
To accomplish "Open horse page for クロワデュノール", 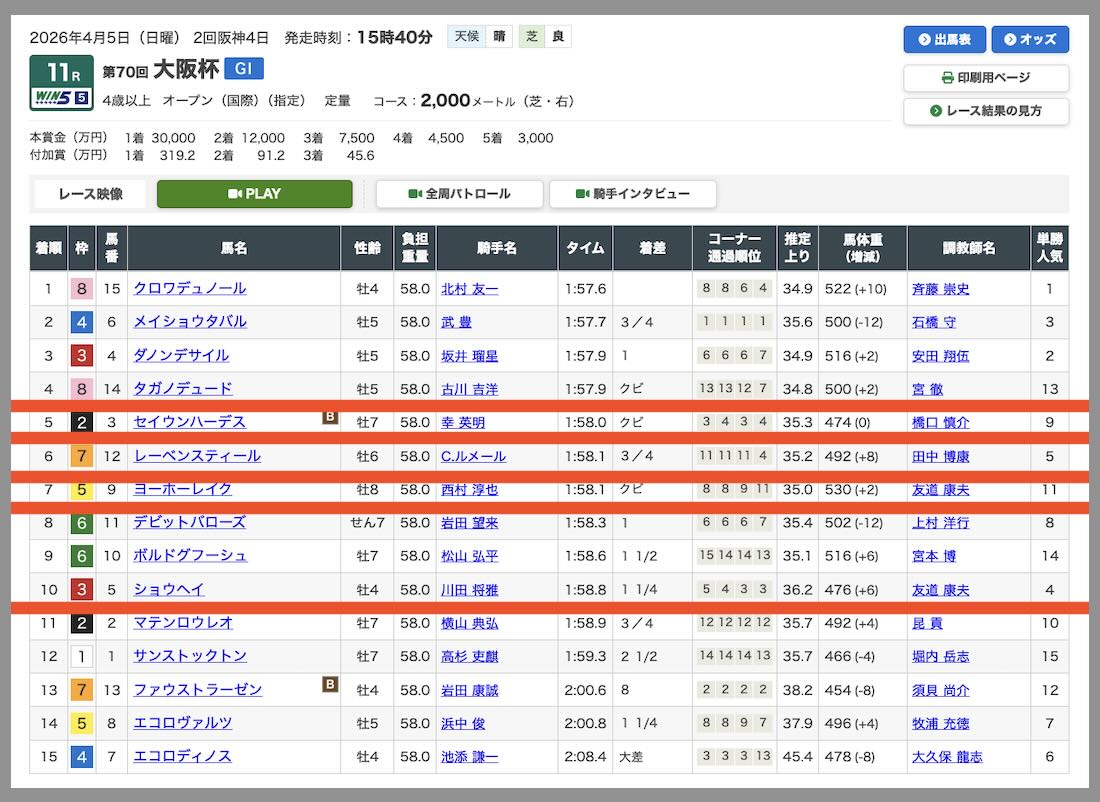I will pos(190,289).
